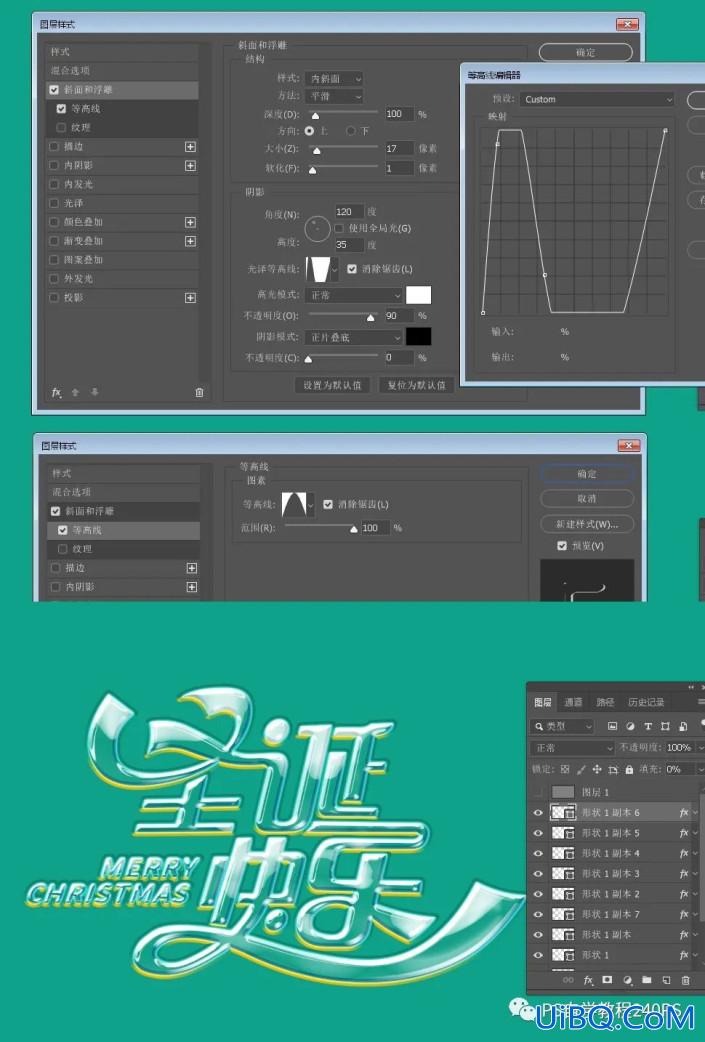The width and height of the screenshot is (705, 1042).
Task: Click lock artboard nesting icon
Action: tap(613, 769)
